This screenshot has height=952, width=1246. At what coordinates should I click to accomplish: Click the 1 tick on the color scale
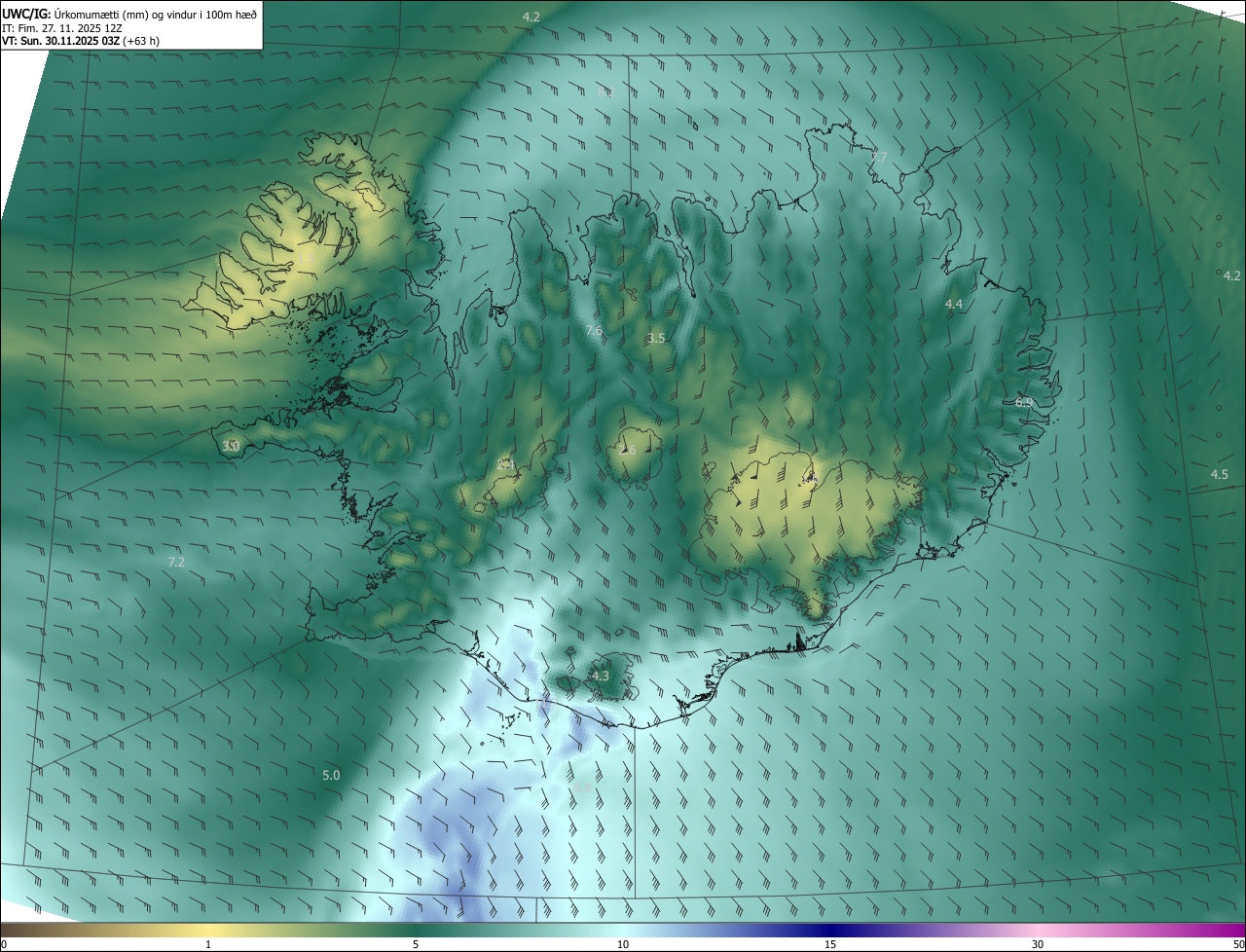pyautogui.click(x=208, y=944)
